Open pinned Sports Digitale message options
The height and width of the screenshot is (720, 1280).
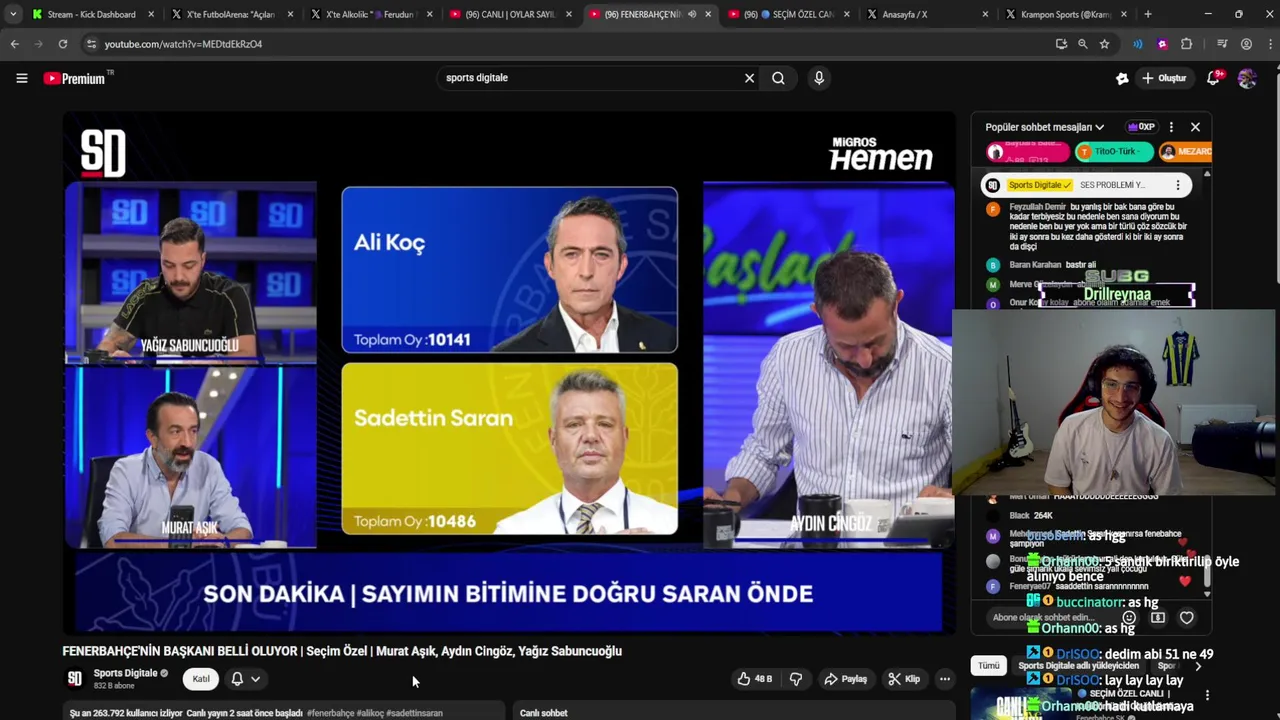[1178, 185]
